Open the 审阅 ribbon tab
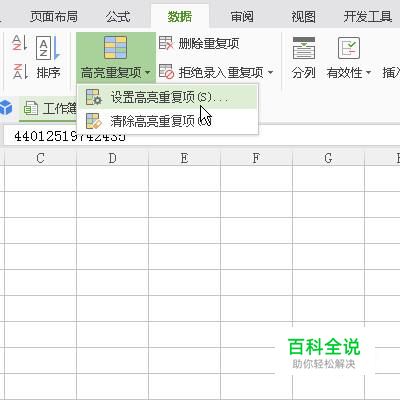The height and width of the screenshot is (400, 400). point(242,16)
